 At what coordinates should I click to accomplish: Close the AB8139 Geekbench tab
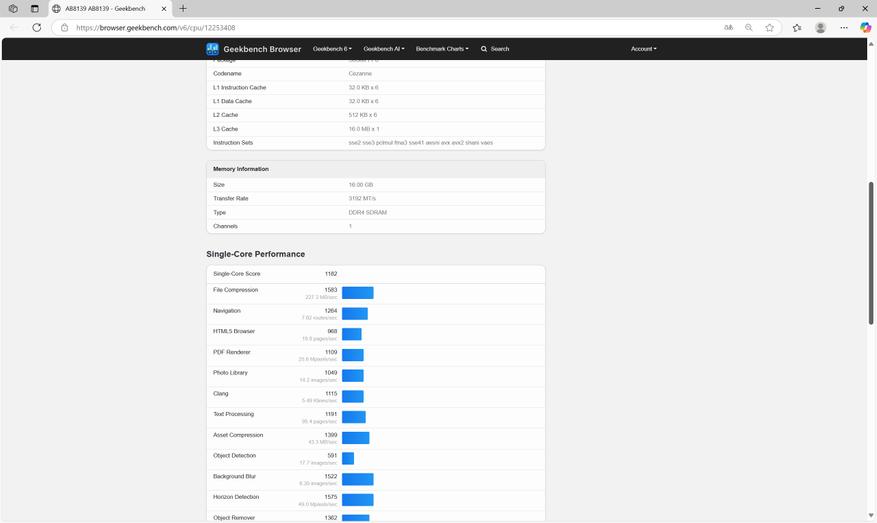tap(164, 8)
